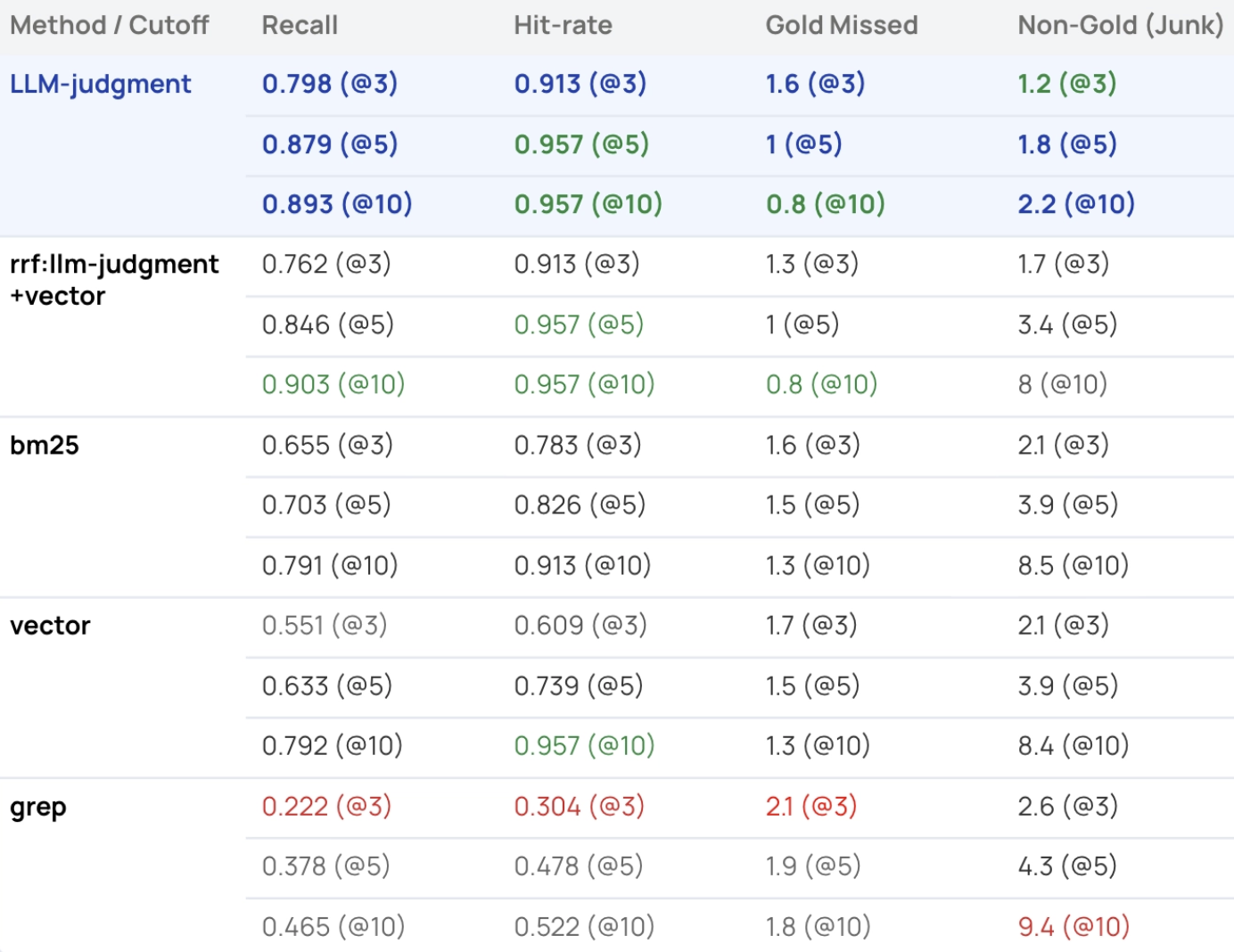Click hit-rate value "0.826 (@5)"
This screenshot has height=952, width=1234.
[x=580, y=505]
